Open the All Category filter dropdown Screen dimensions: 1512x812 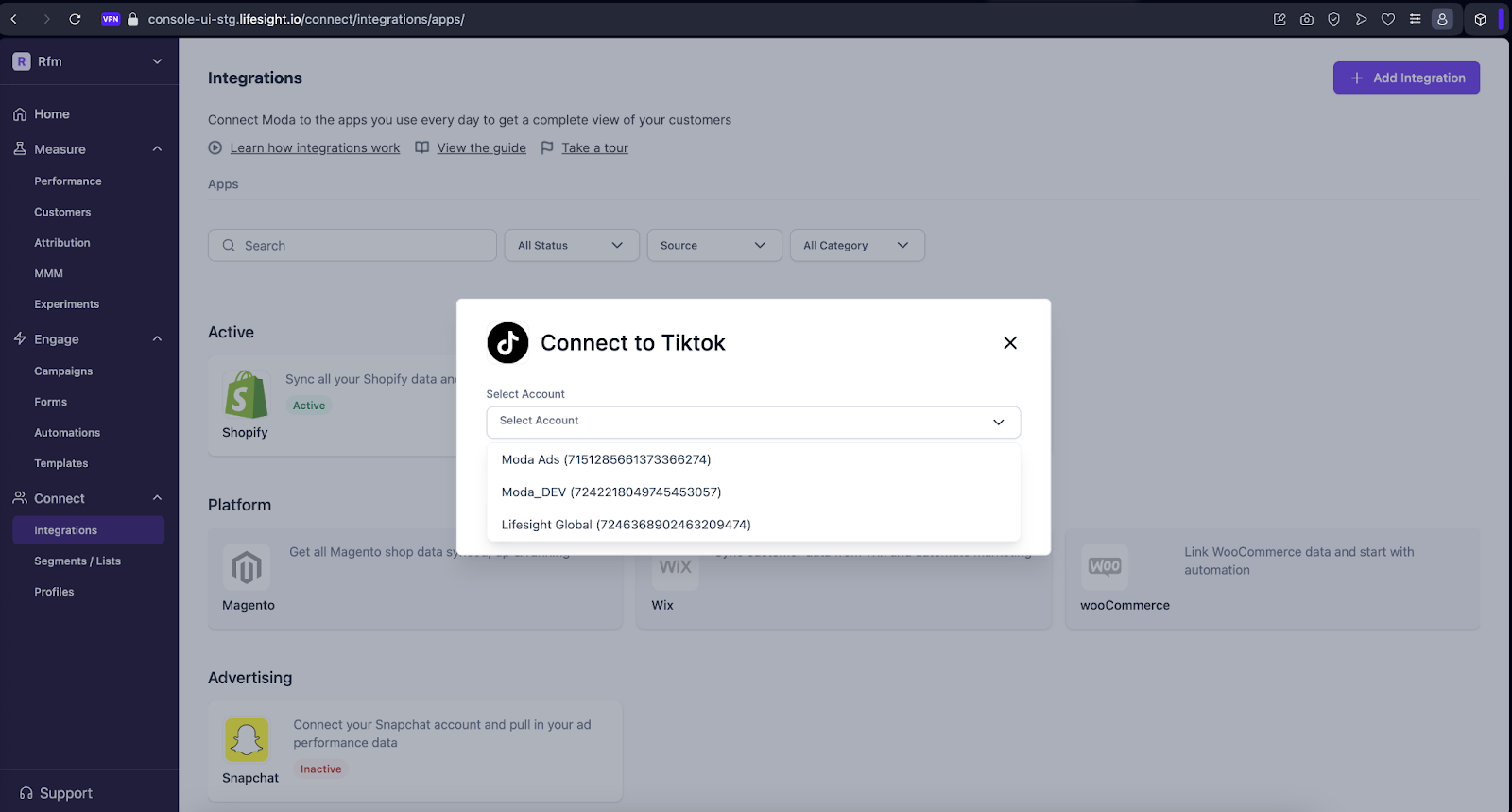pyautogui.click(x=857, y=245)
